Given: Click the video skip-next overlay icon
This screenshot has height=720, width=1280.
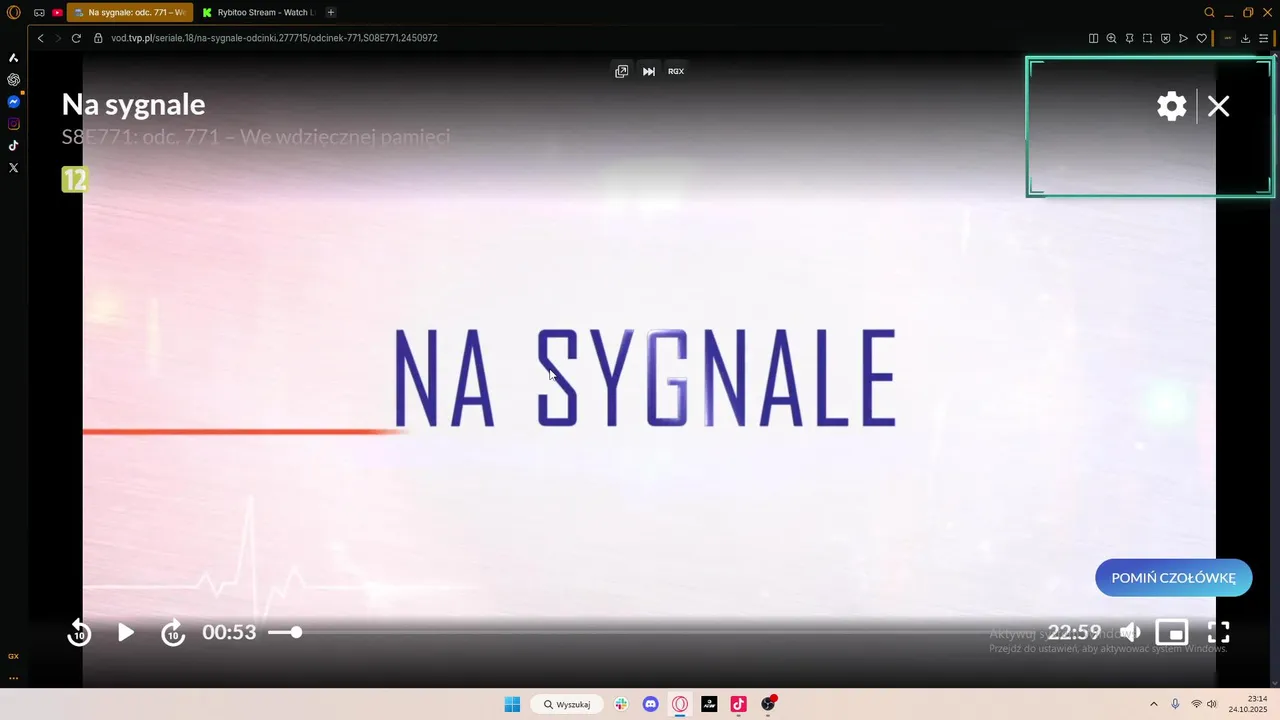Looking at the screenshot, I should (649, 71).
